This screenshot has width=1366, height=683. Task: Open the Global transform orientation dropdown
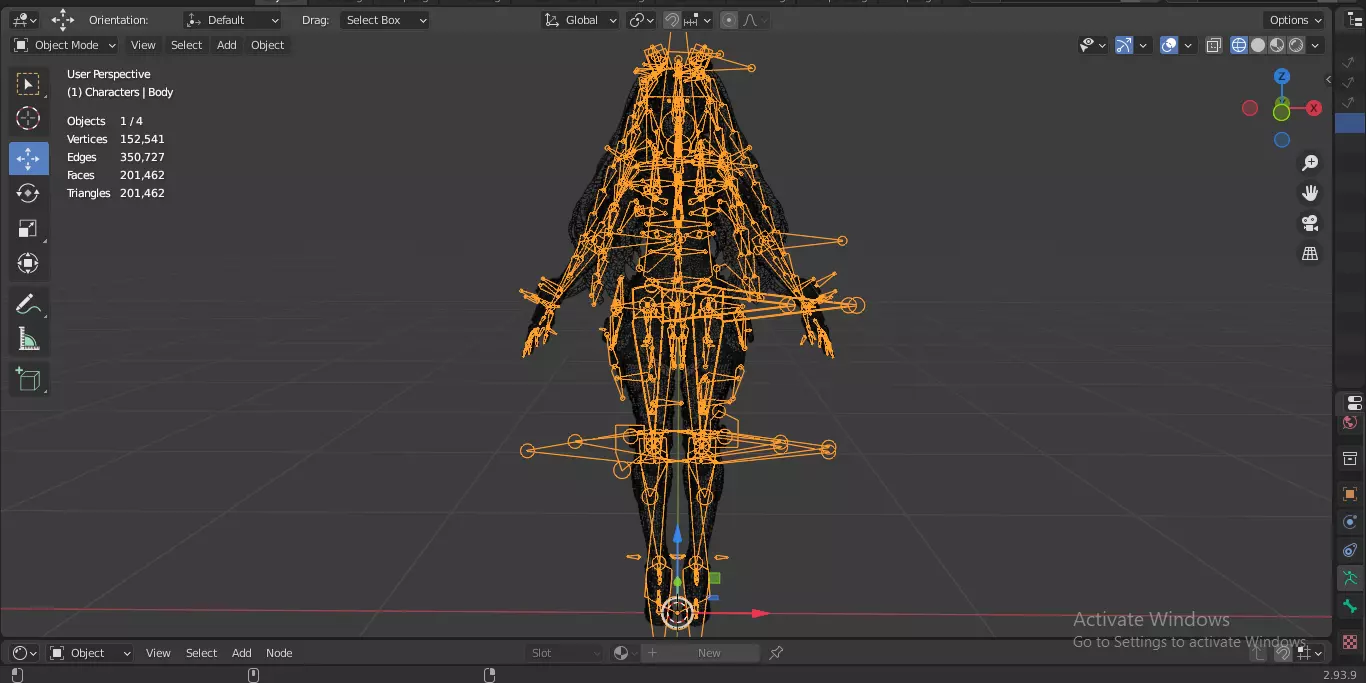581,20
